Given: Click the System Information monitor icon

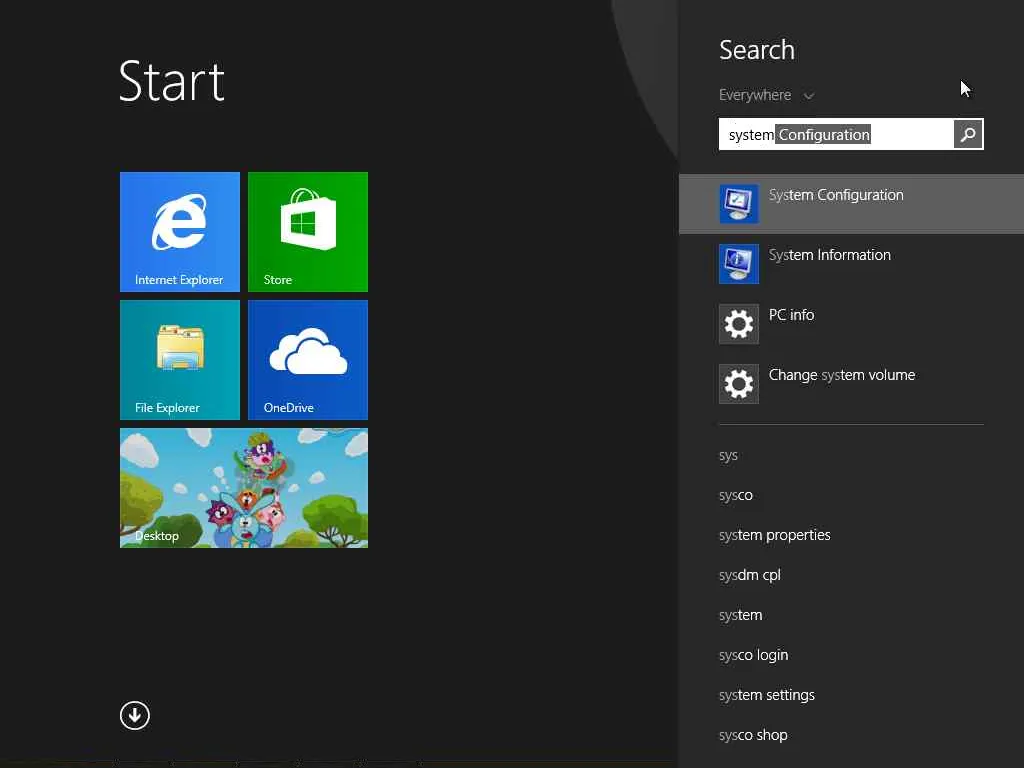Looking at the screenshot, I should [739, 264].
